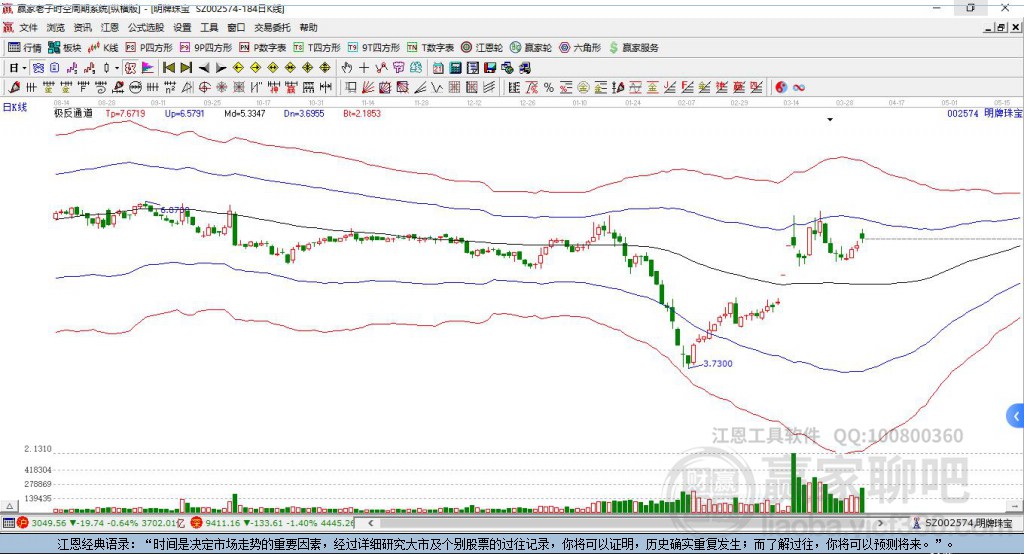
Task: Open the 赢家轮 wheel tool
Action: [531, 48]
